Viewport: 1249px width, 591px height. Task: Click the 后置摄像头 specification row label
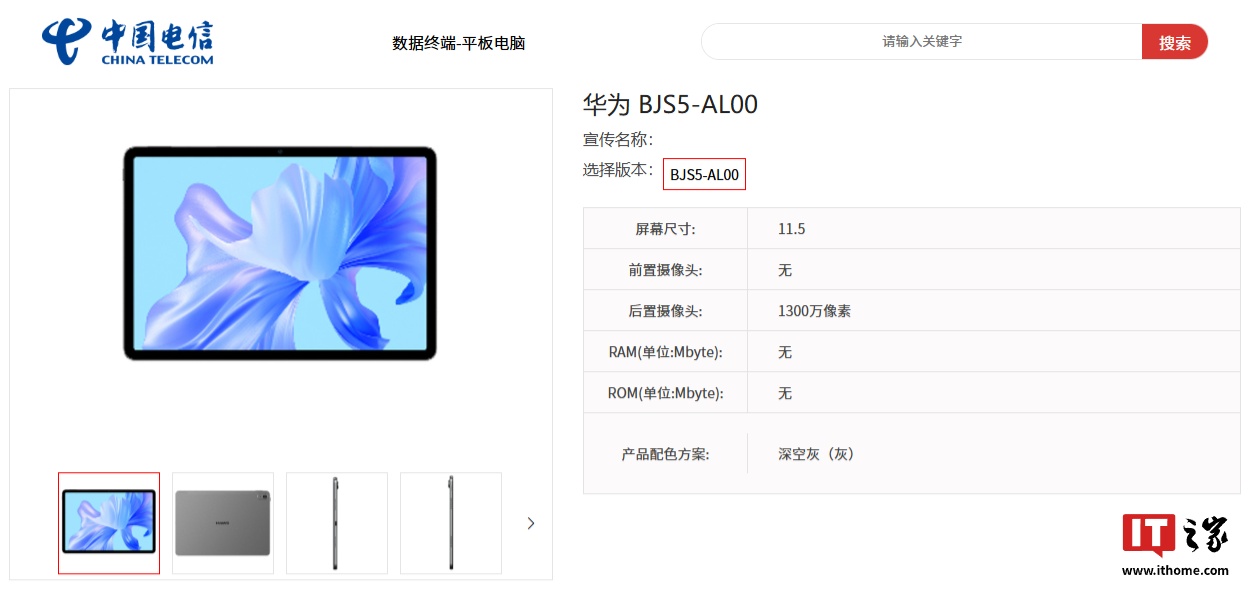point(665,311)
